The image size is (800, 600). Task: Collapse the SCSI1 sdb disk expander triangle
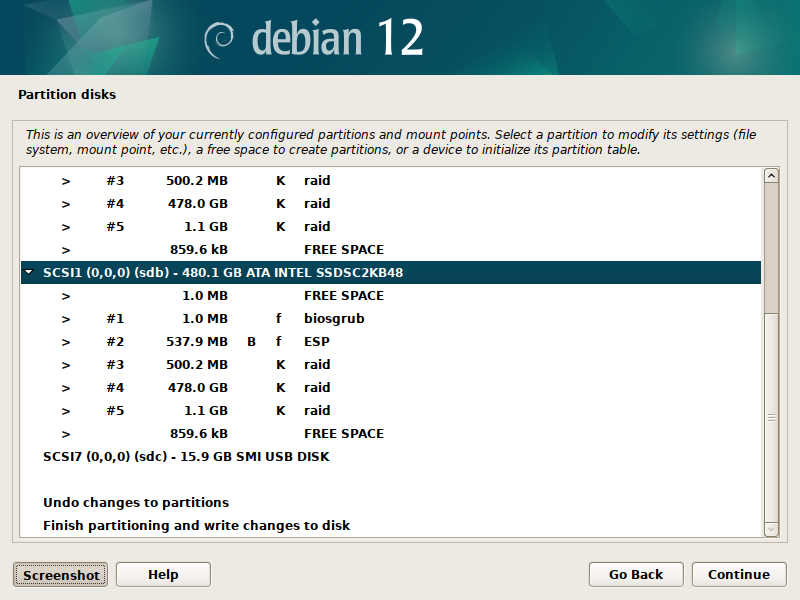(29, 272)
